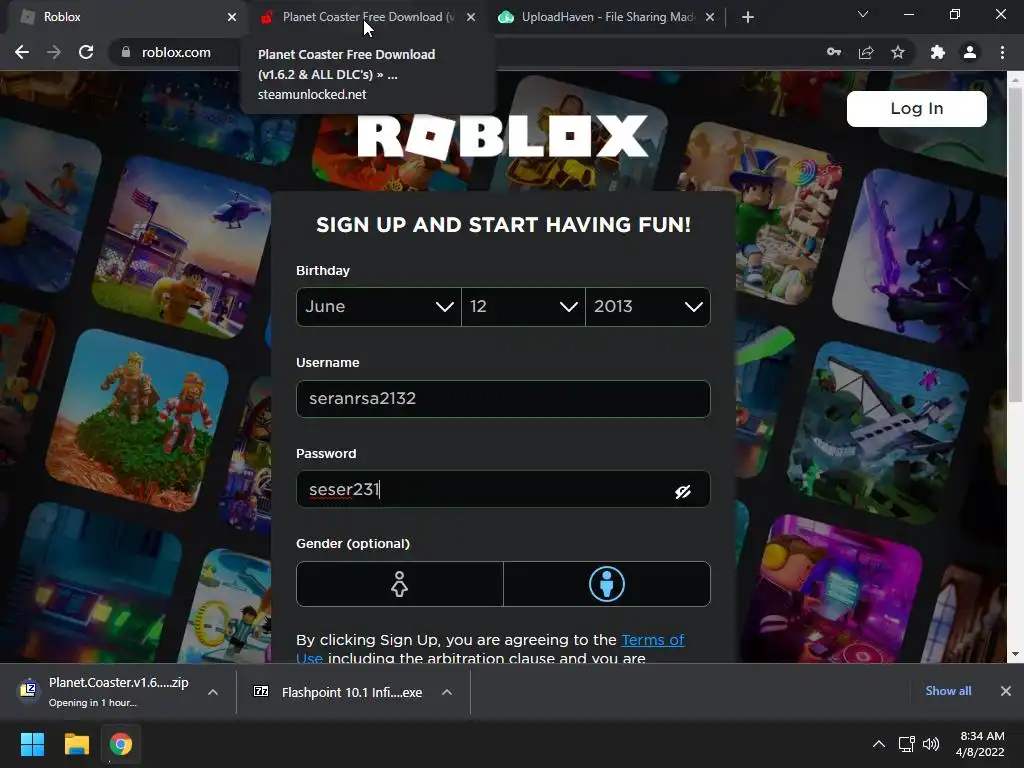Click the scrollbar down arrow
1024x768 pixels.
click(x=1015, y=654)
